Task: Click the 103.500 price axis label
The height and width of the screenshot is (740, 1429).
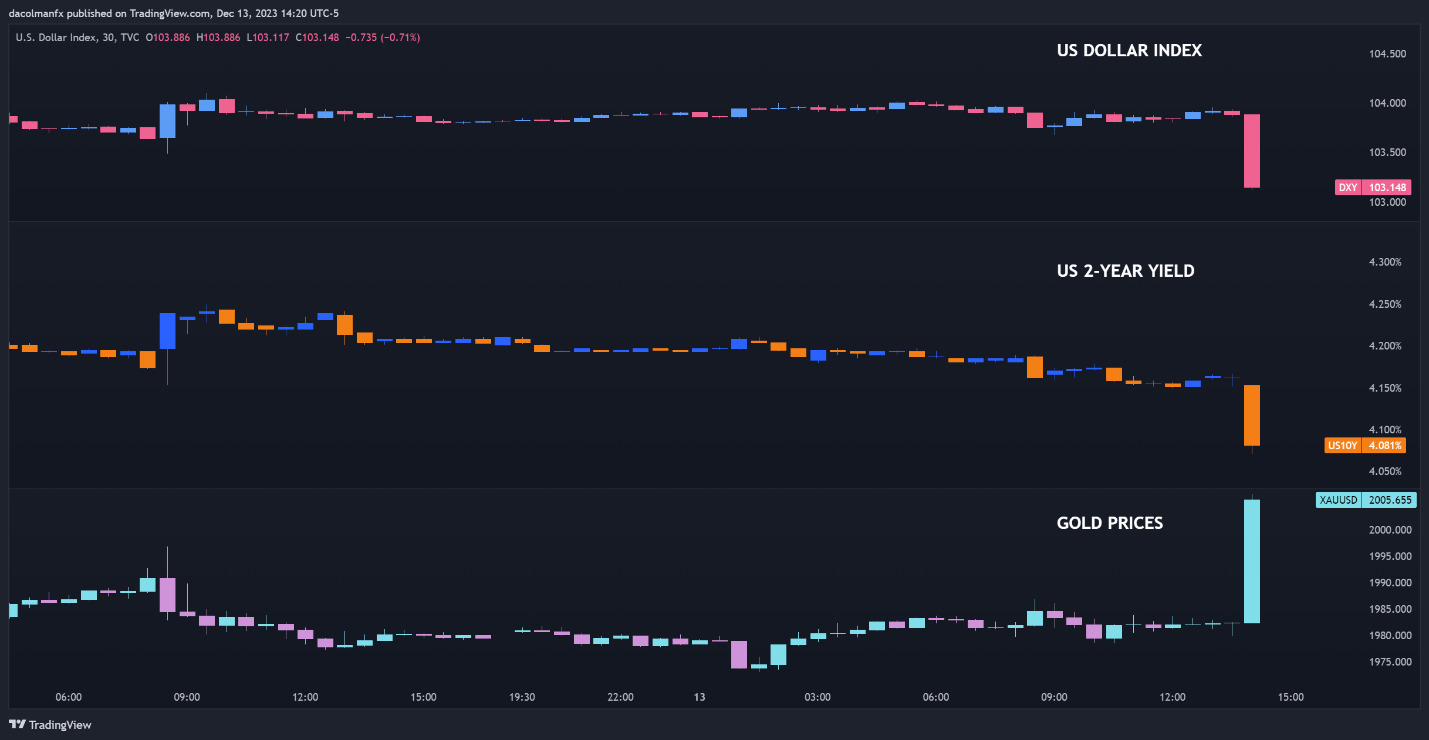Action: 1387,153
